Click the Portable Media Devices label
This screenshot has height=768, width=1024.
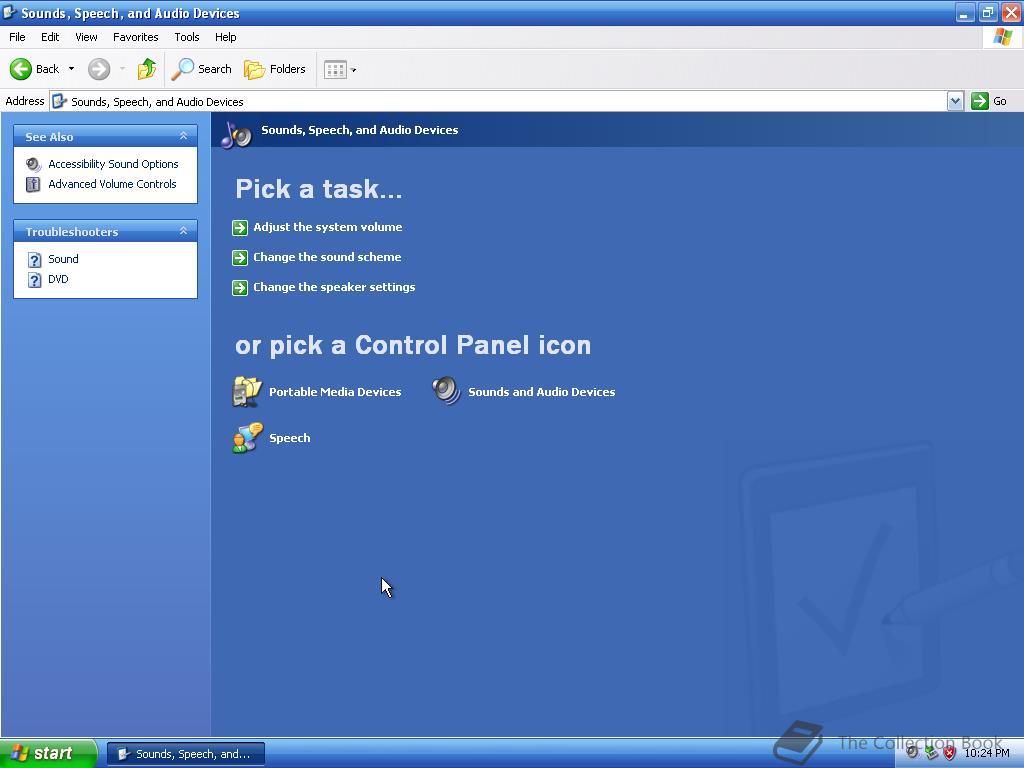pos(335,392)
